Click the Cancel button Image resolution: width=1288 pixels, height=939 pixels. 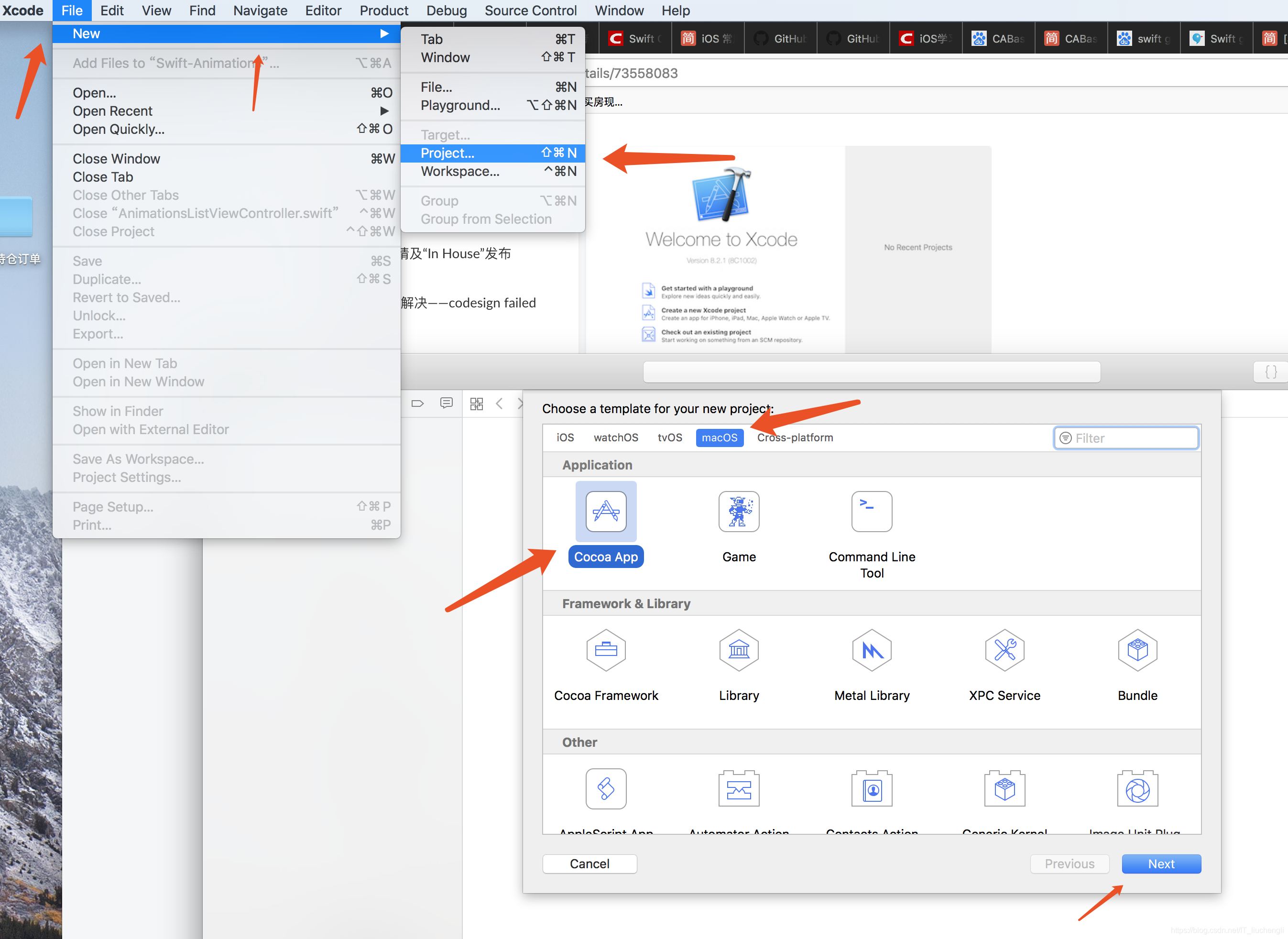click(589, 863)
